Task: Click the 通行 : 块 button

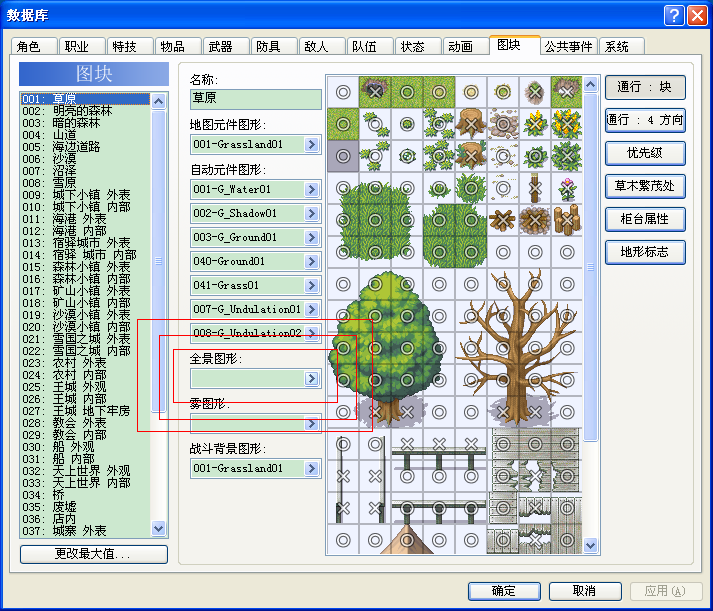Action: click(x=645, y=87)
